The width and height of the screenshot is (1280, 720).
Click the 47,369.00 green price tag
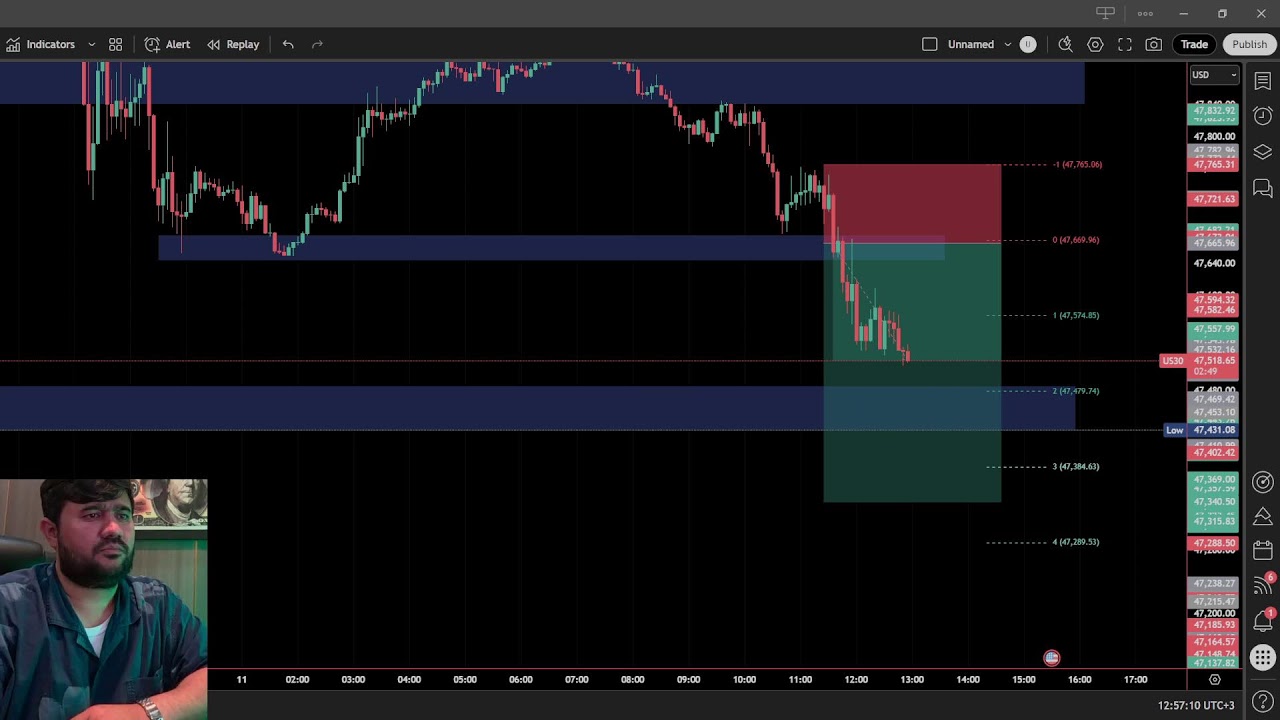tap(1214, 480)
